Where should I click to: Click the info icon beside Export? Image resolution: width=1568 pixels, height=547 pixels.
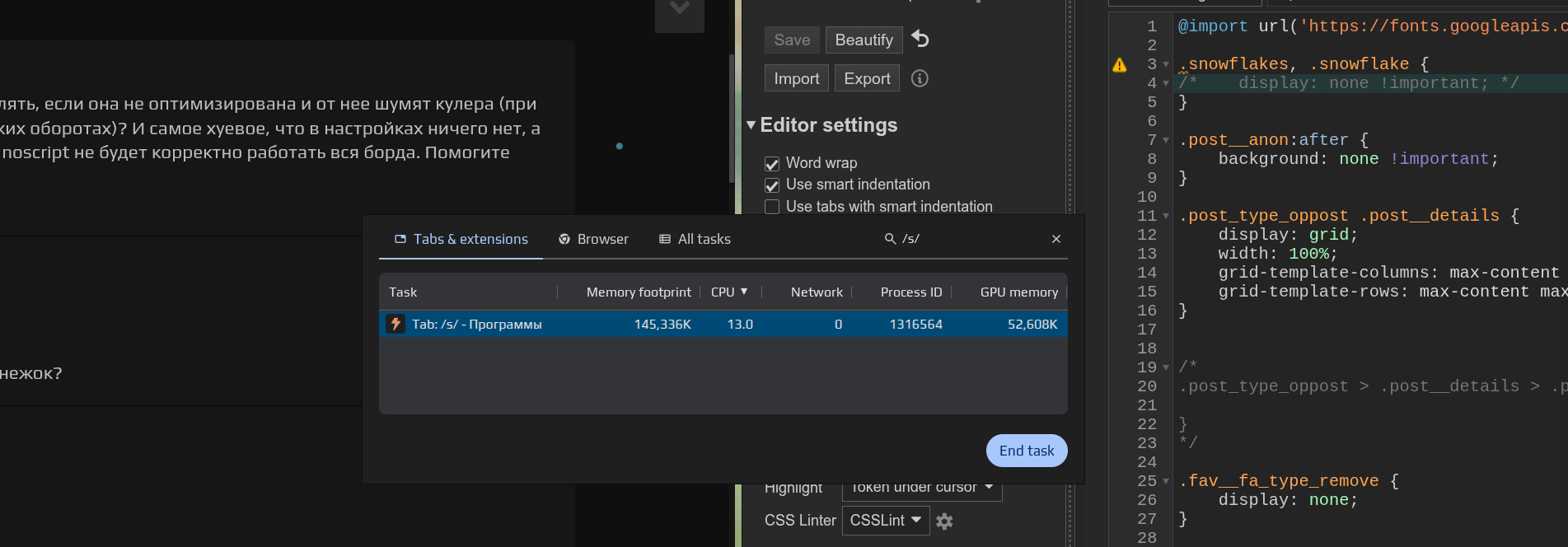[920, 78]
